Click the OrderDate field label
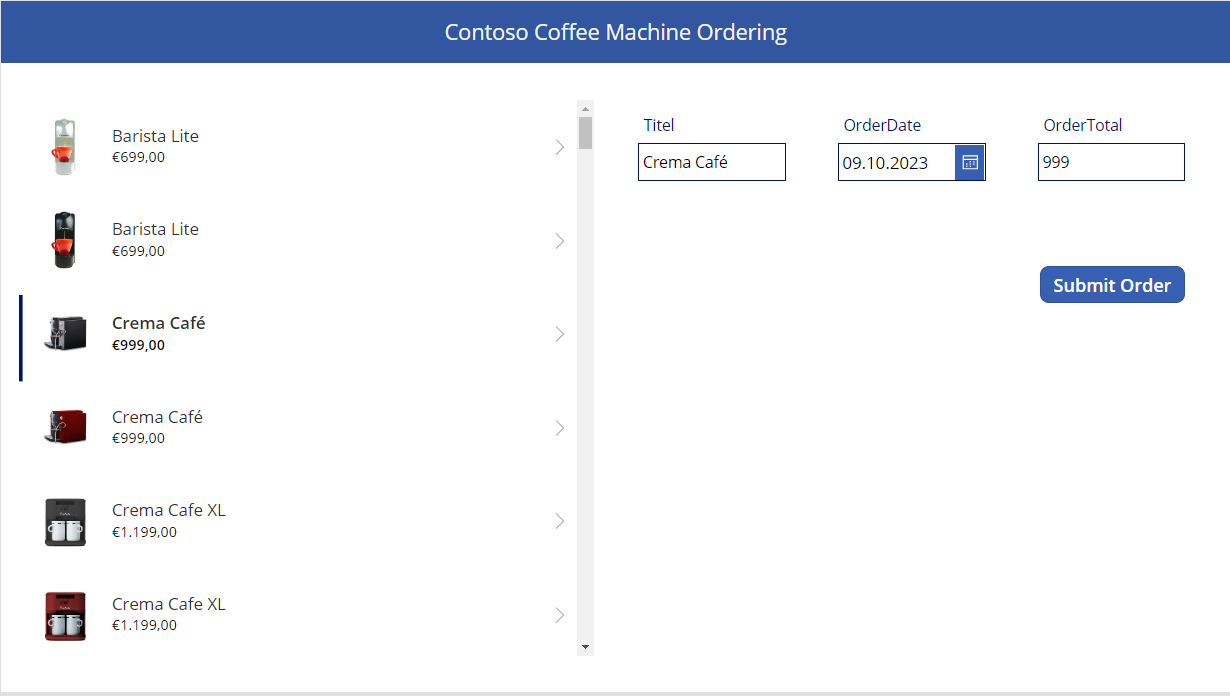The image size is (1230, 696). click(x=882, y=125)
